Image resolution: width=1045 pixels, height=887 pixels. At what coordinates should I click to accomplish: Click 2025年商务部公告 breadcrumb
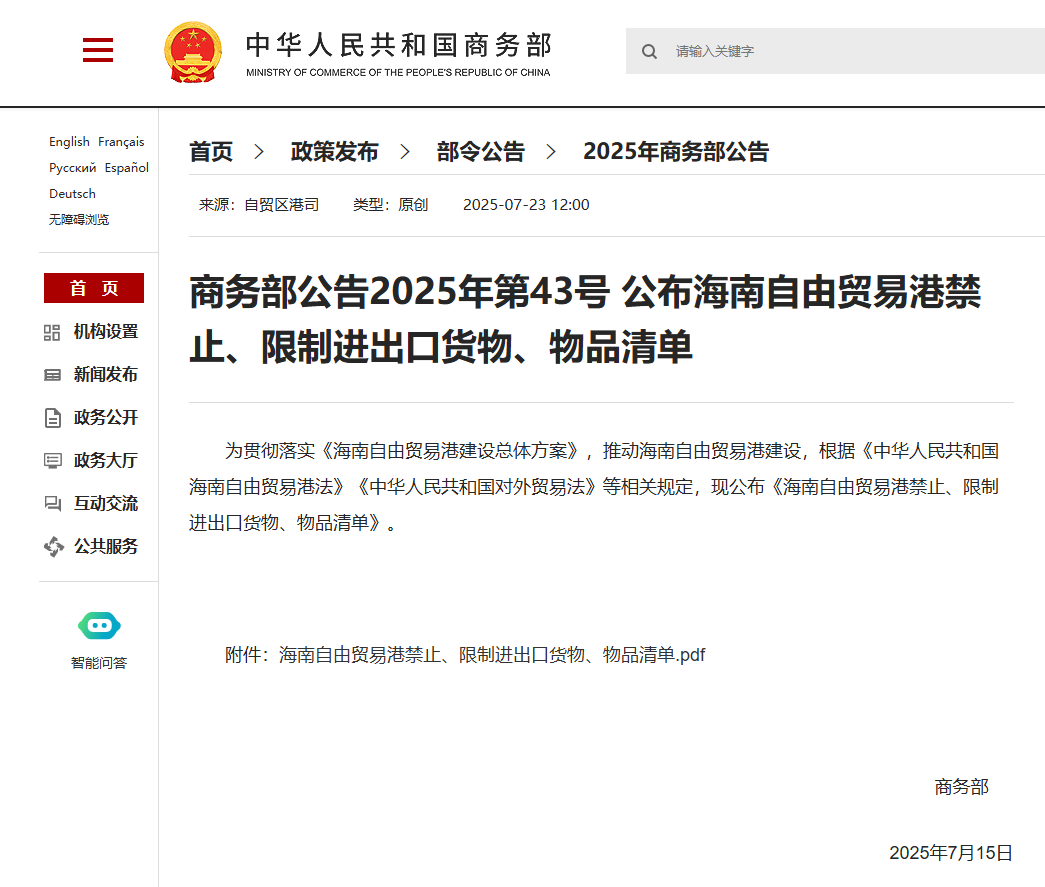676,152
